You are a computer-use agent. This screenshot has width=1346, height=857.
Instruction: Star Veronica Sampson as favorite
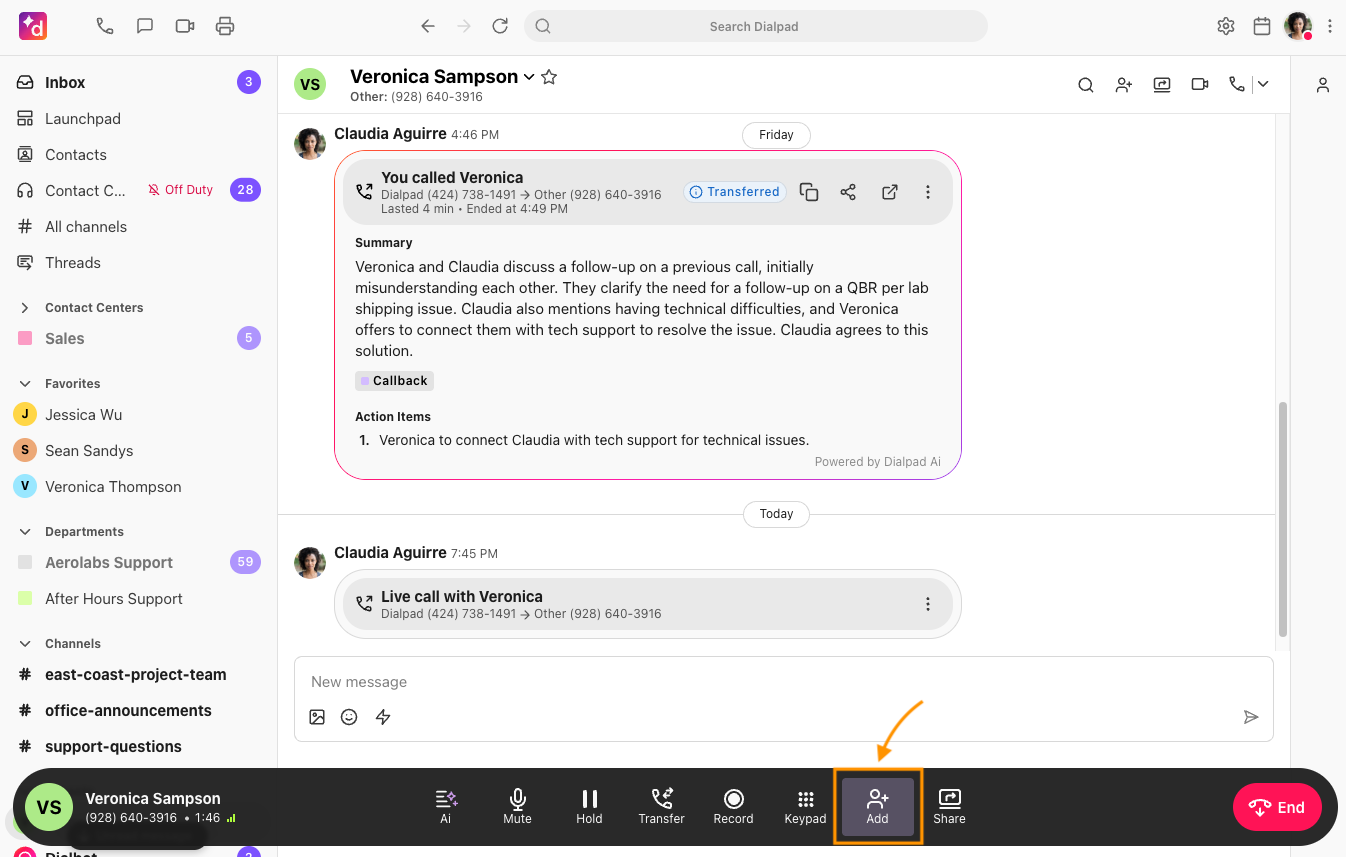pos(549,77)
